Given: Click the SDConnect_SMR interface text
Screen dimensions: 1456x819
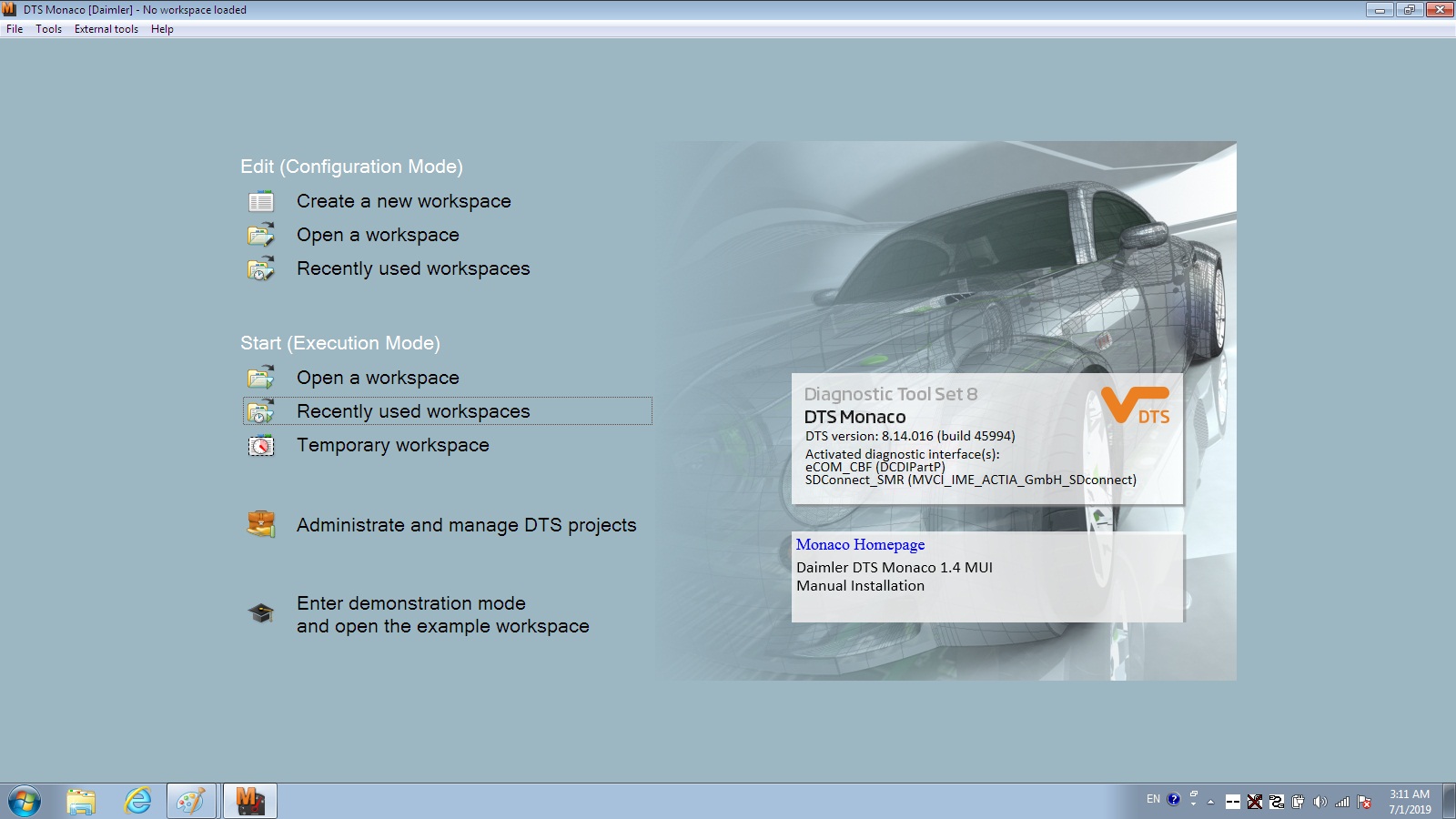Looking at the screenshot, I should pyautogui.click(x=971, y=480).
